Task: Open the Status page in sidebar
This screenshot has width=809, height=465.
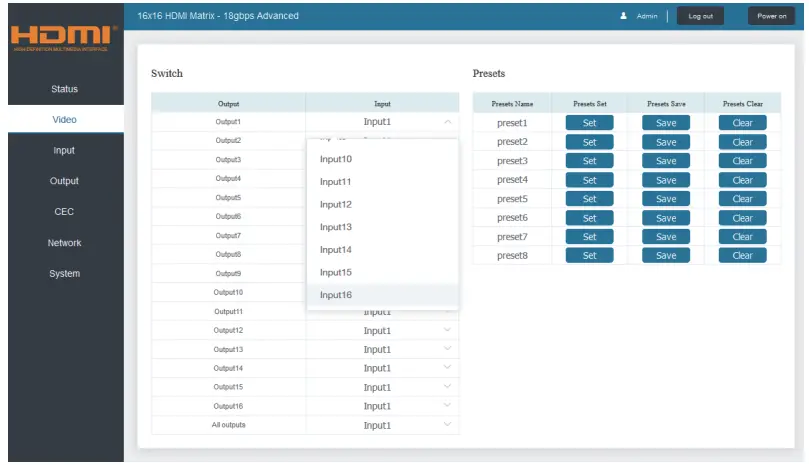Action: tap(65, 89)
